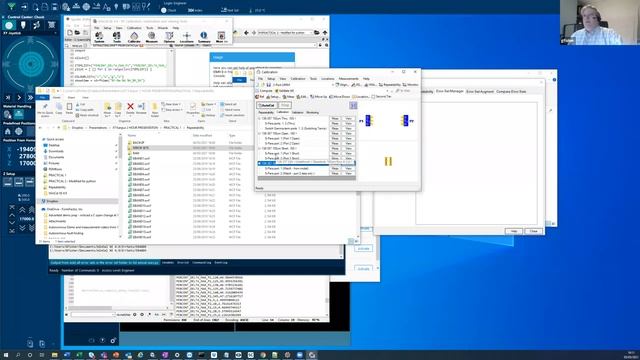Click Meas button for first Thru row
The width and height of the screenshot is (640, 360).
coord(335,118)
